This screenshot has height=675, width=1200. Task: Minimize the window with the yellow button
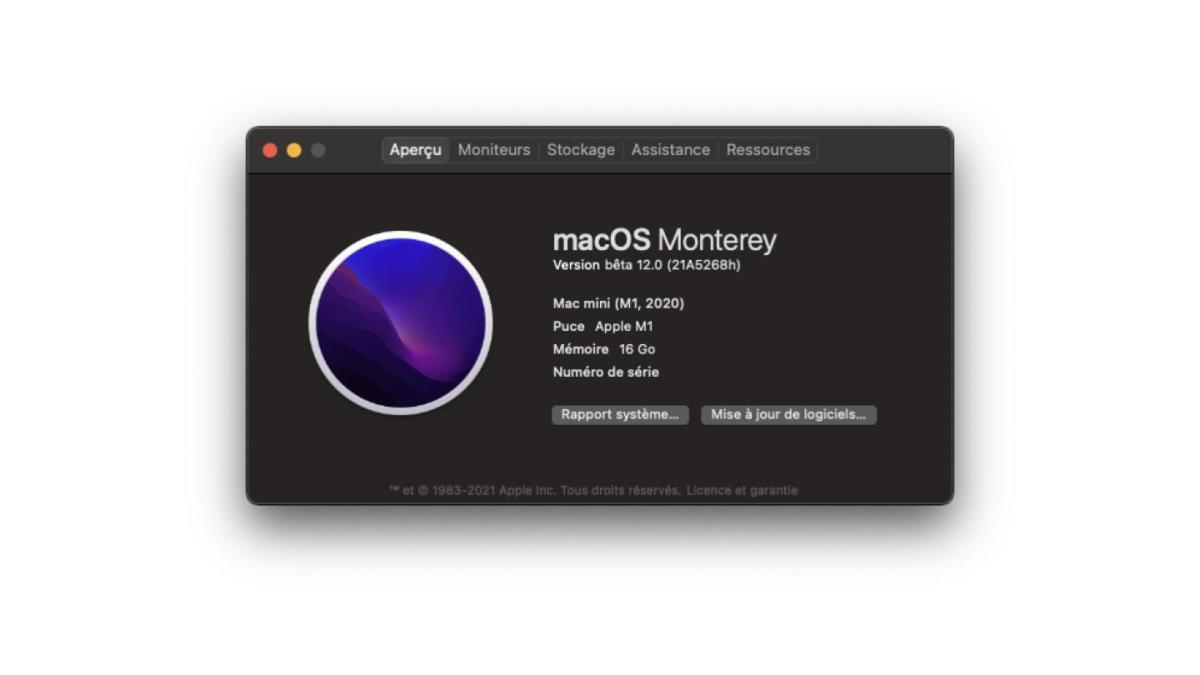click(x=294, y=150)
